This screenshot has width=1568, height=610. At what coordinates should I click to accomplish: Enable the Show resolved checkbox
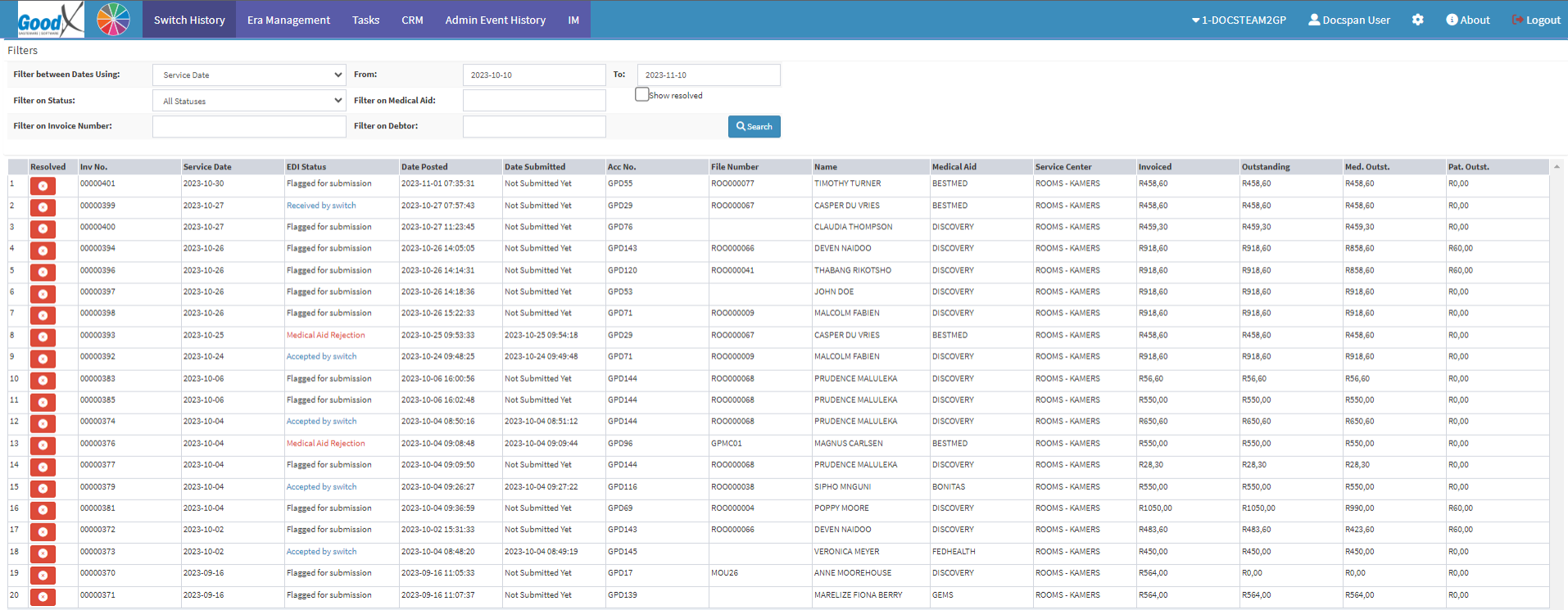(x=642, y=95)
